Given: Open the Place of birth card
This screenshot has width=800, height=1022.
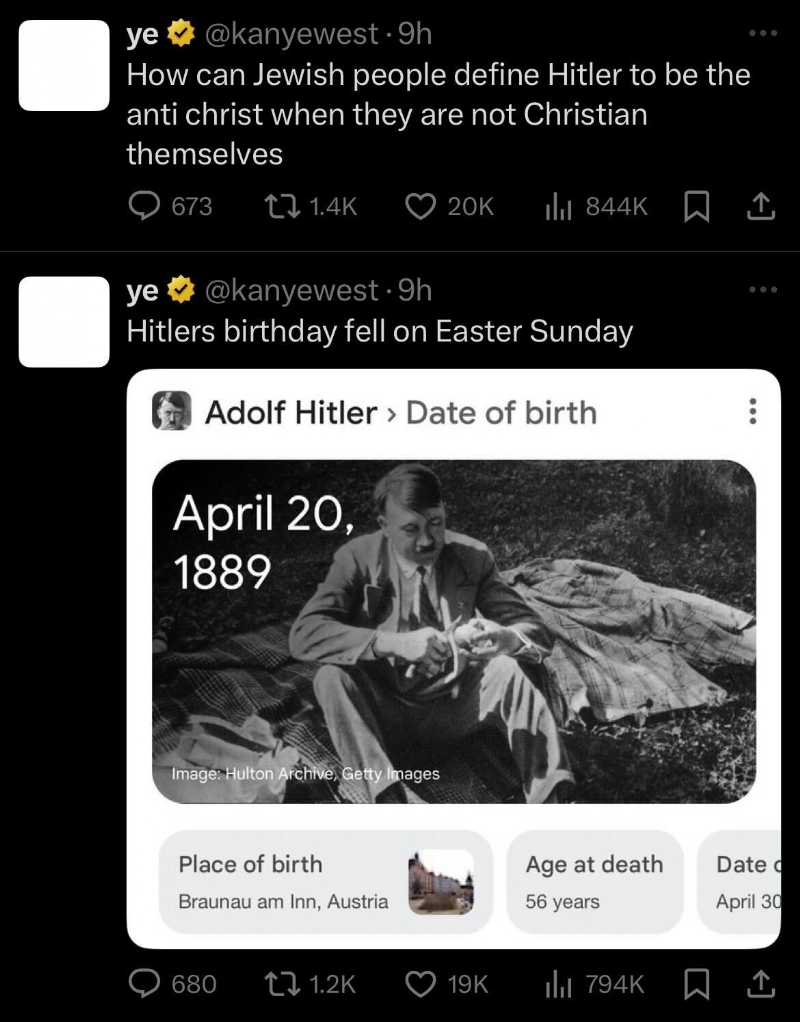Looking at the screenshot, I should 325,881.
